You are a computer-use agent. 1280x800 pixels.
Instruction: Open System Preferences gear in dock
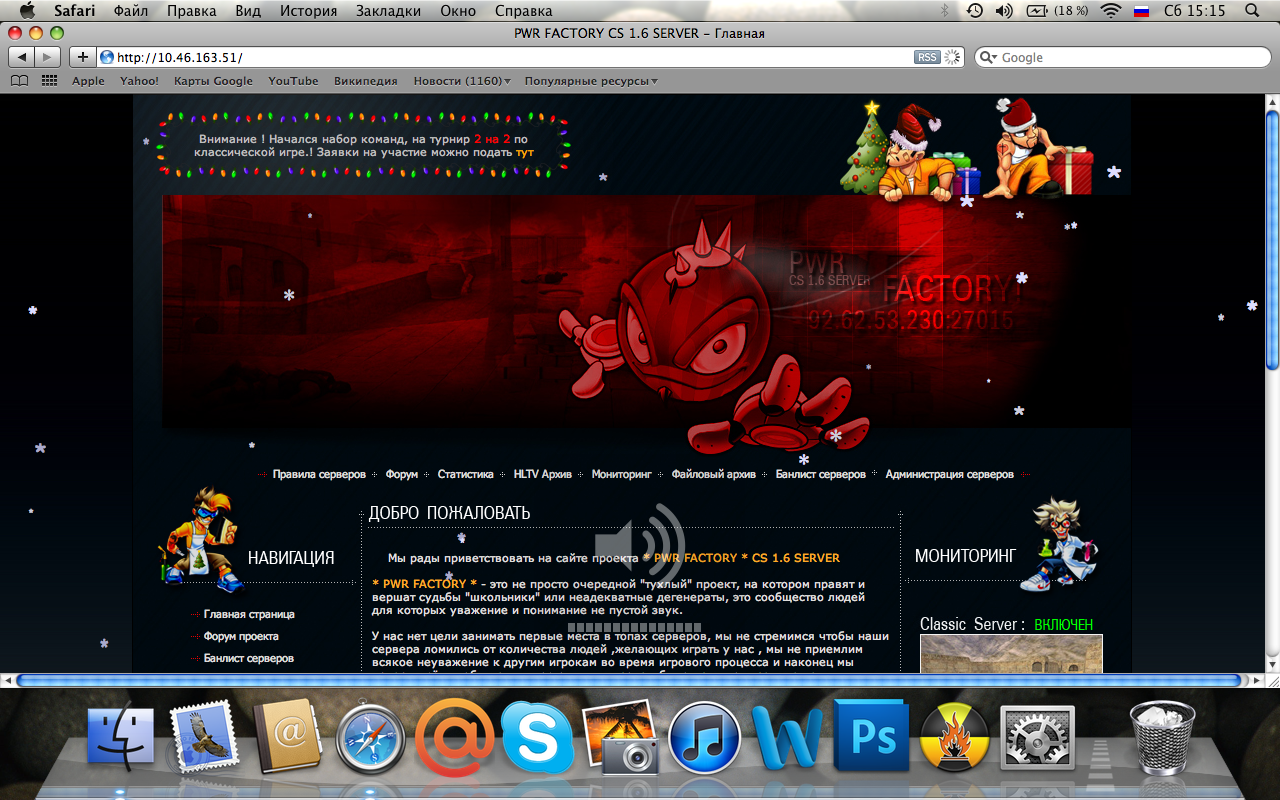coord(1037,738)
